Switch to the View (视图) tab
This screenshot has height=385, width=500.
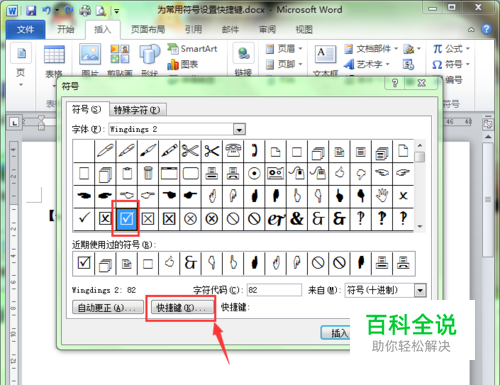click(304, 30)
